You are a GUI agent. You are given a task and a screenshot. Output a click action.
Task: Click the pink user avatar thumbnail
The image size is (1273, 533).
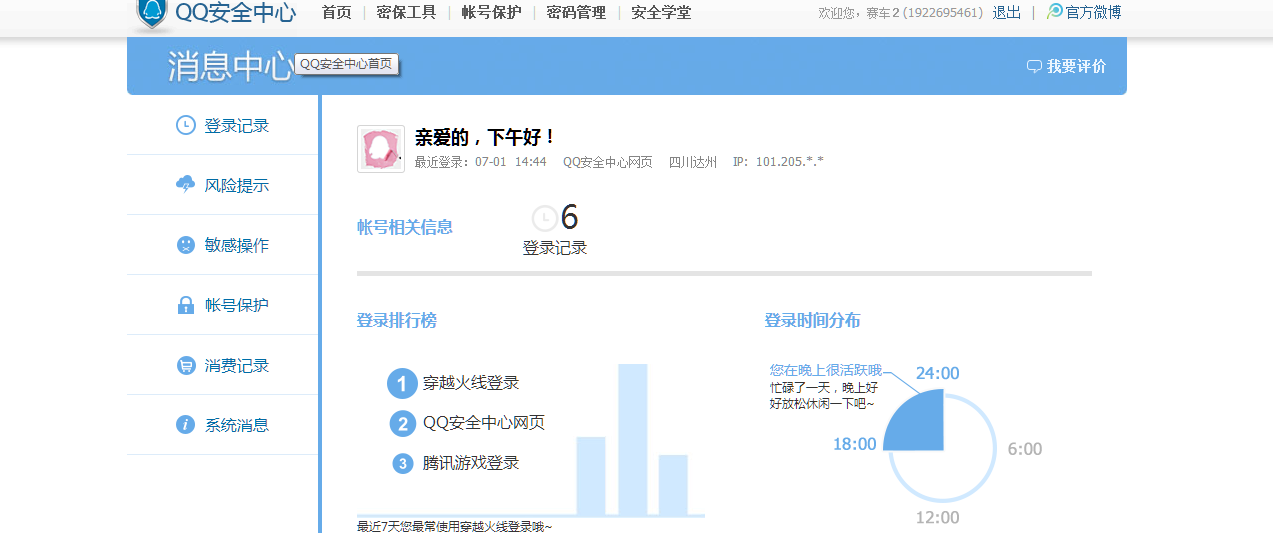[381, 149]
